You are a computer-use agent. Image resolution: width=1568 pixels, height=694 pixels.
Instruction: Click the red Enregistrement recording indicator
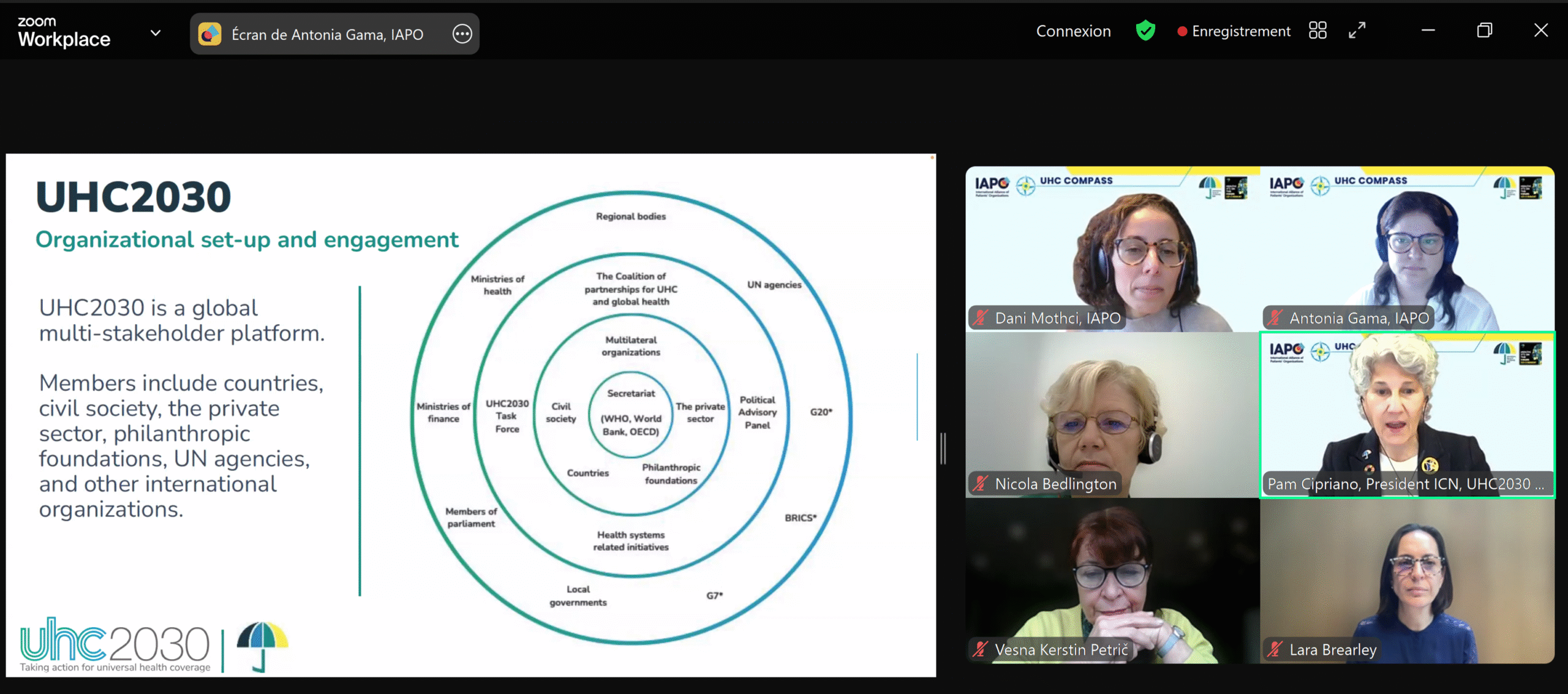(1234, 31)
